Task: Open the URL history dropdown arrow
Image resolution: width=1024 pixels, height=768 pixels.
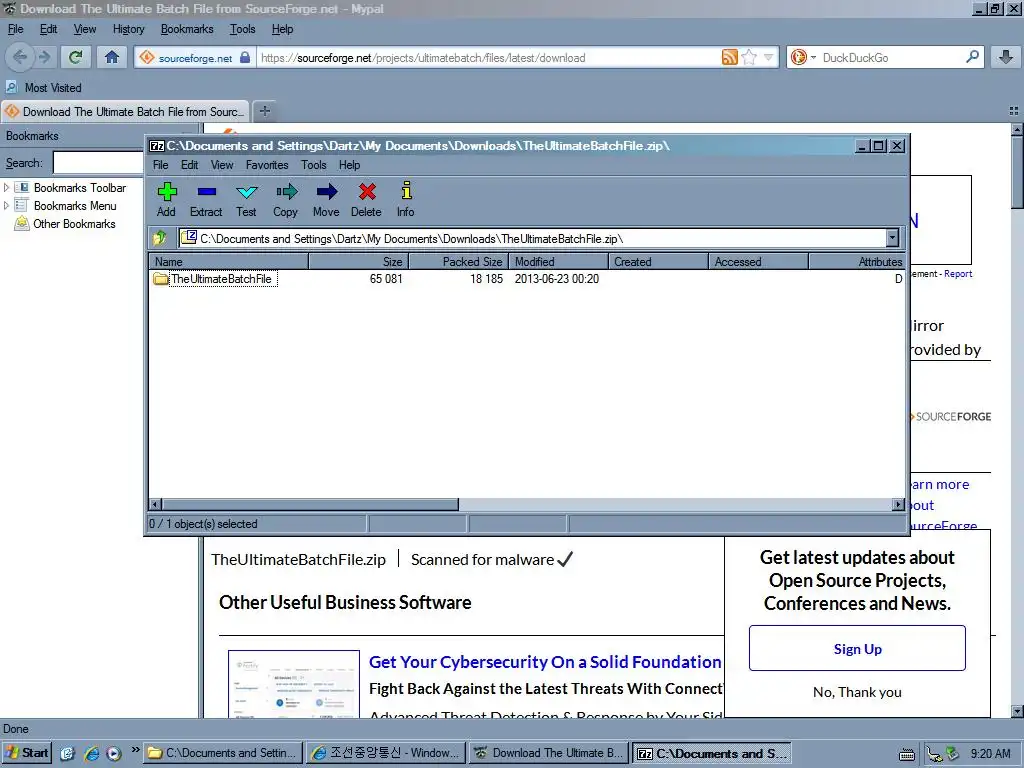Action: [769, 57]
